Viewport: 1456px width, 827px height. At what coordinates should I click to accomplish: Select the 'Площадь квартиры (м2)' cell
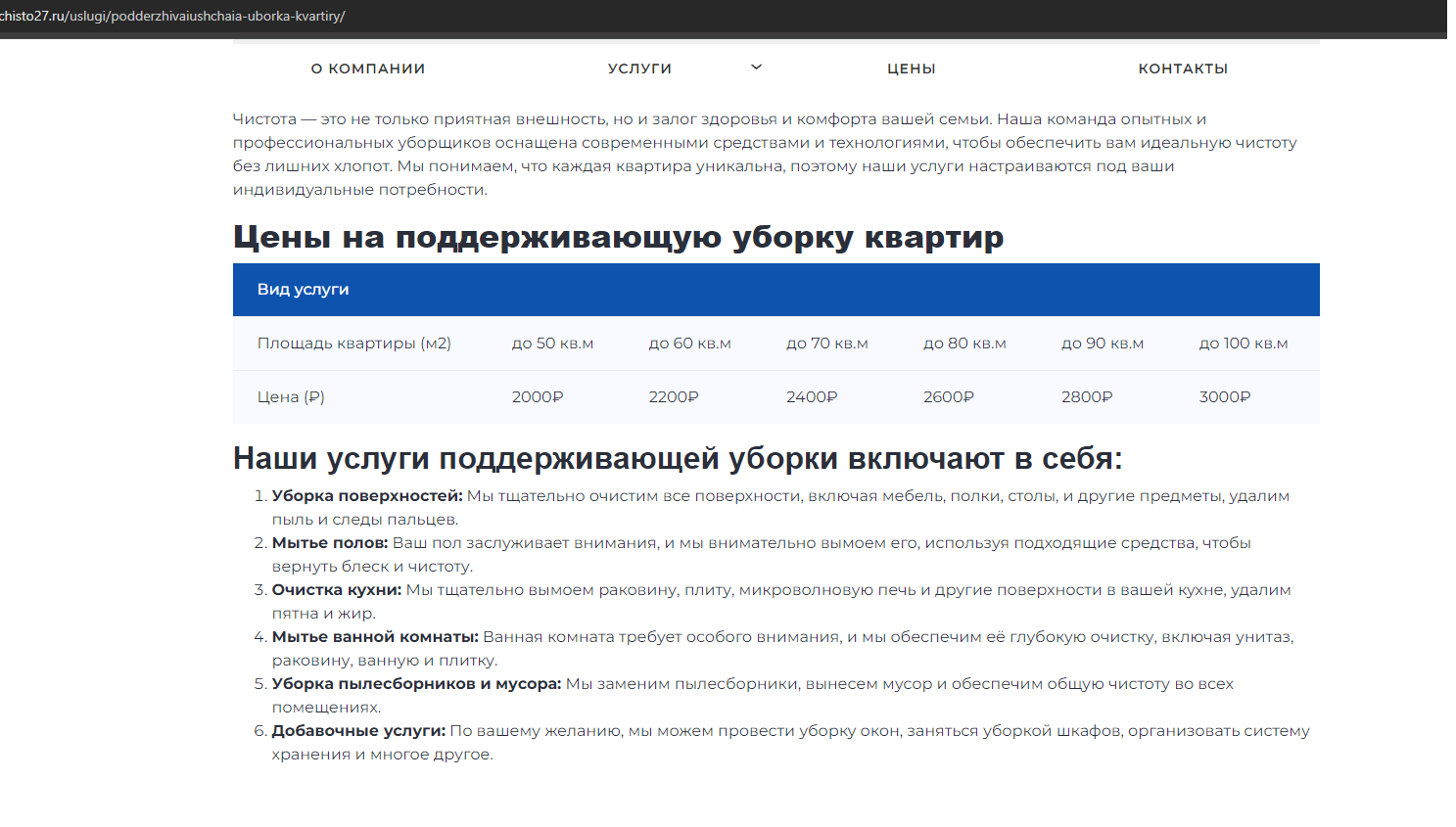354,344
